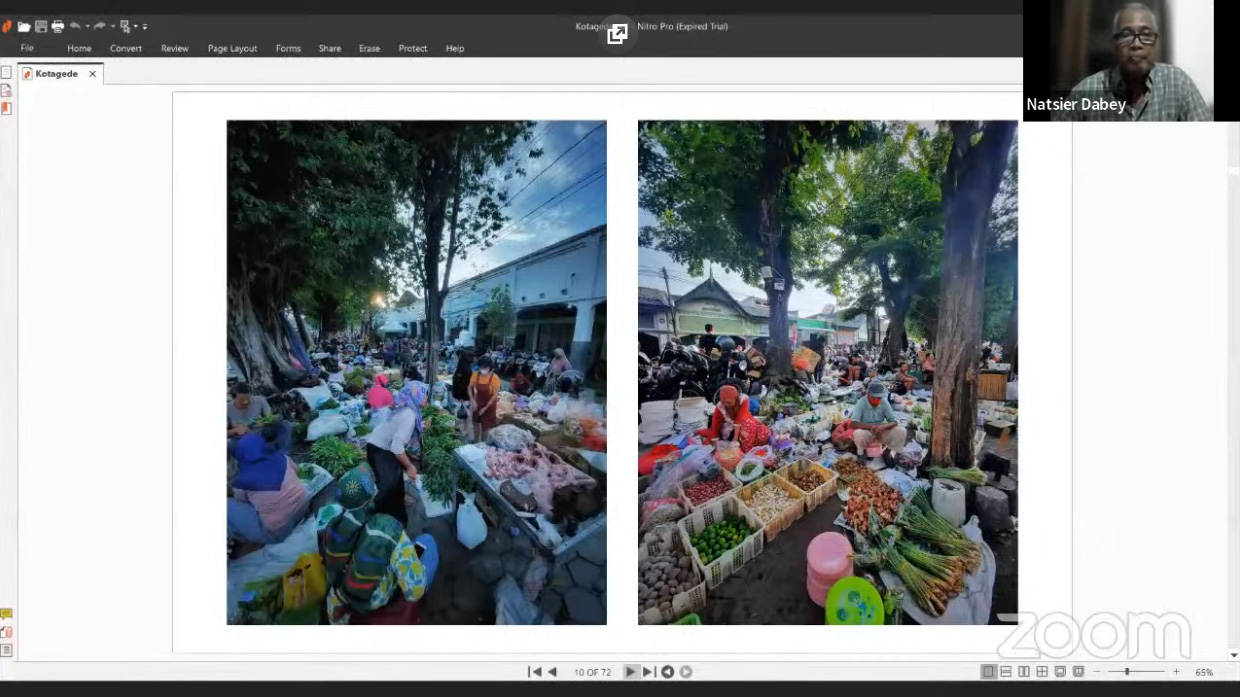Image resolution: width=1240 pixels, height=697 pixels.
Task: Toggle facing pages view mode
Action: (x=1024, y=672)
